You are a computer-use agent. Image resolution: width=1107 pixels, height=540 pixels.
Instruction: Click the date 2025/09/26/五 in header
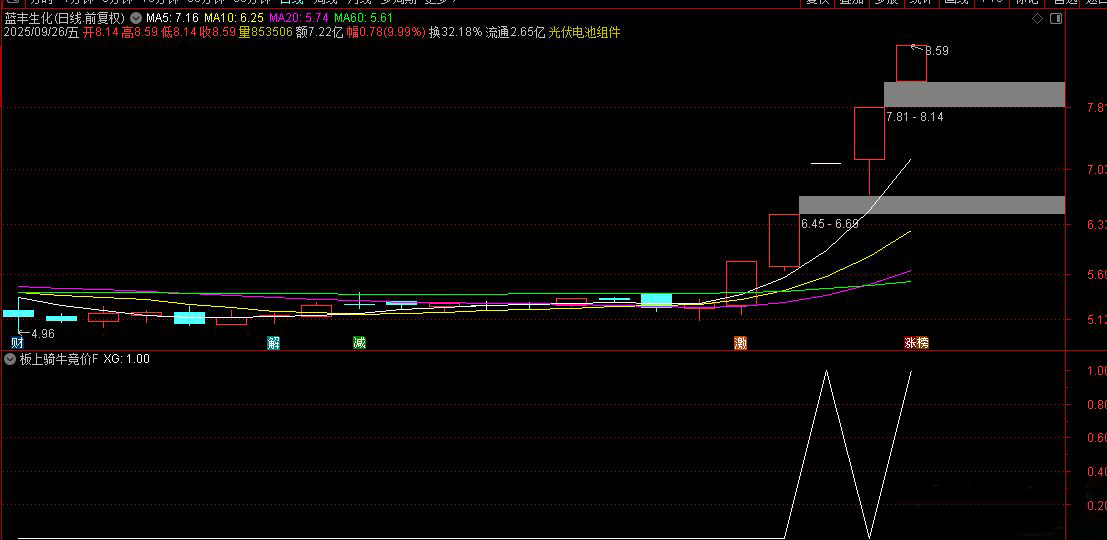41,32
